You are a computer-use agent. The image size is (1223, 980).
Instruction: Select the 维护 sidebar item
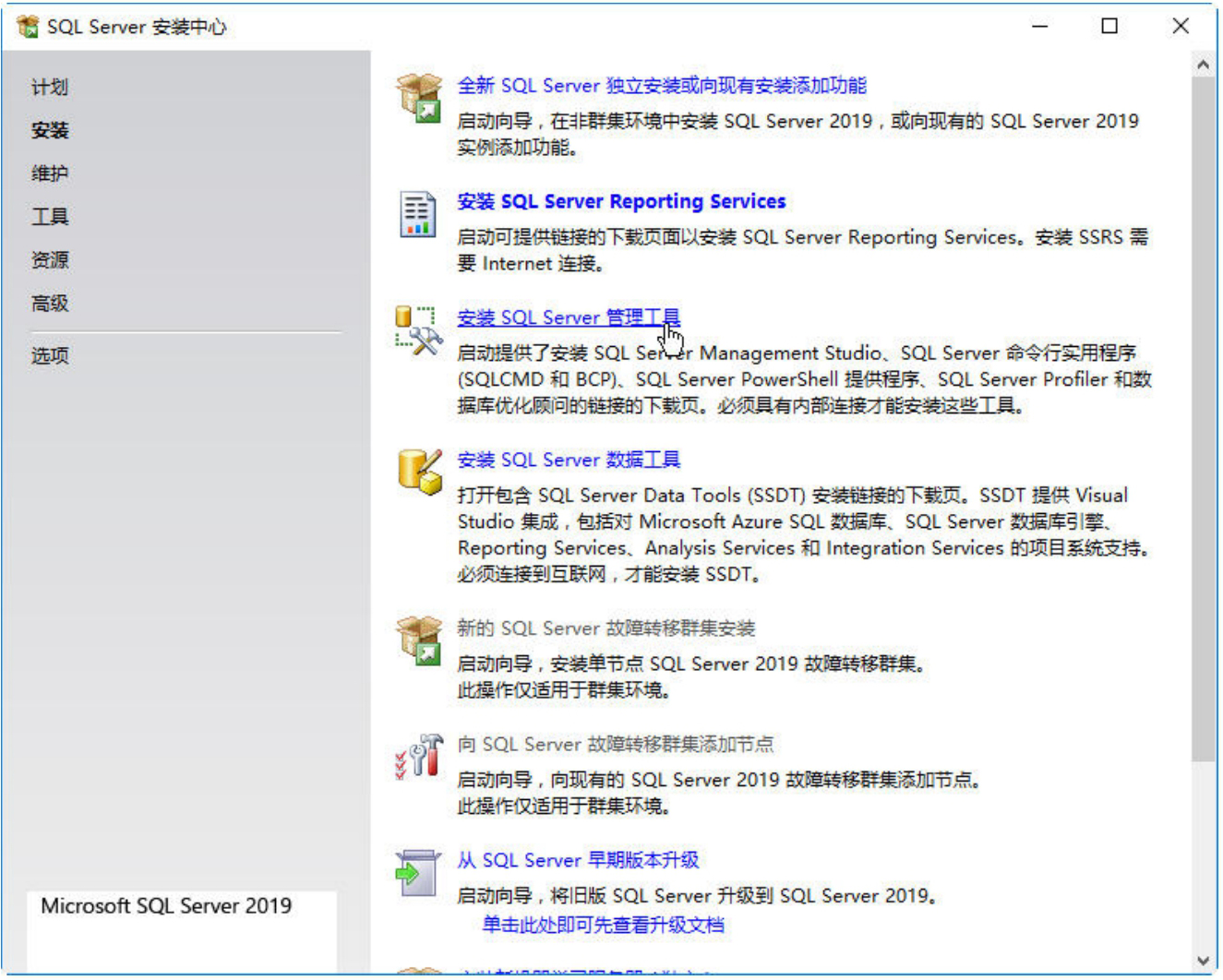[50, 173]
